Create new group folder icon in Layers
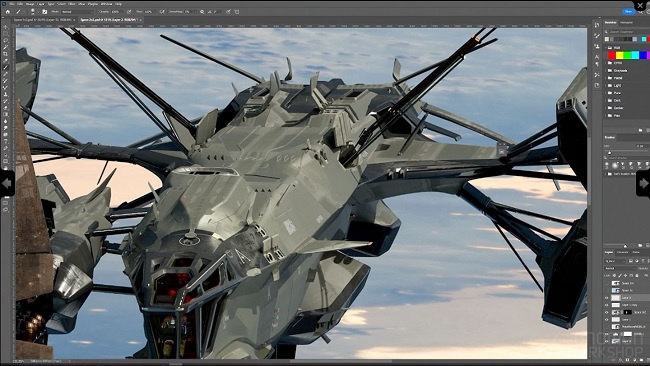This screenshot has height=366, width=650. coord(641,360)
